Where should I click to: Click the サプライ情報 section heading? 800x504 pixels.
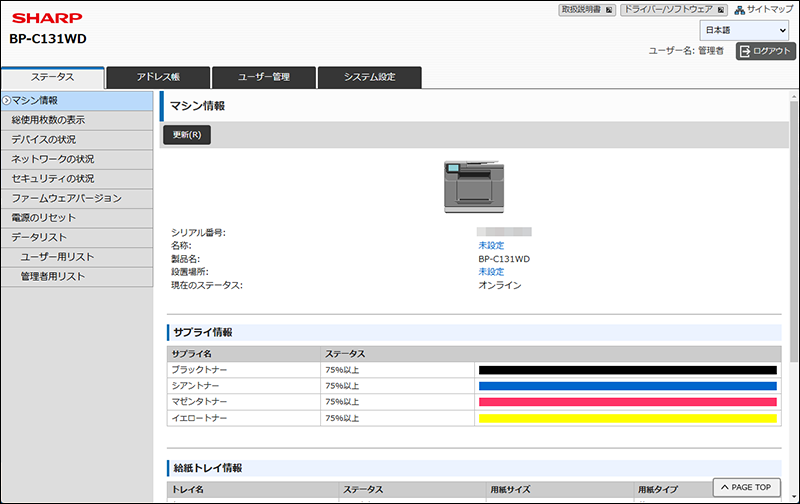click(203, 333)
